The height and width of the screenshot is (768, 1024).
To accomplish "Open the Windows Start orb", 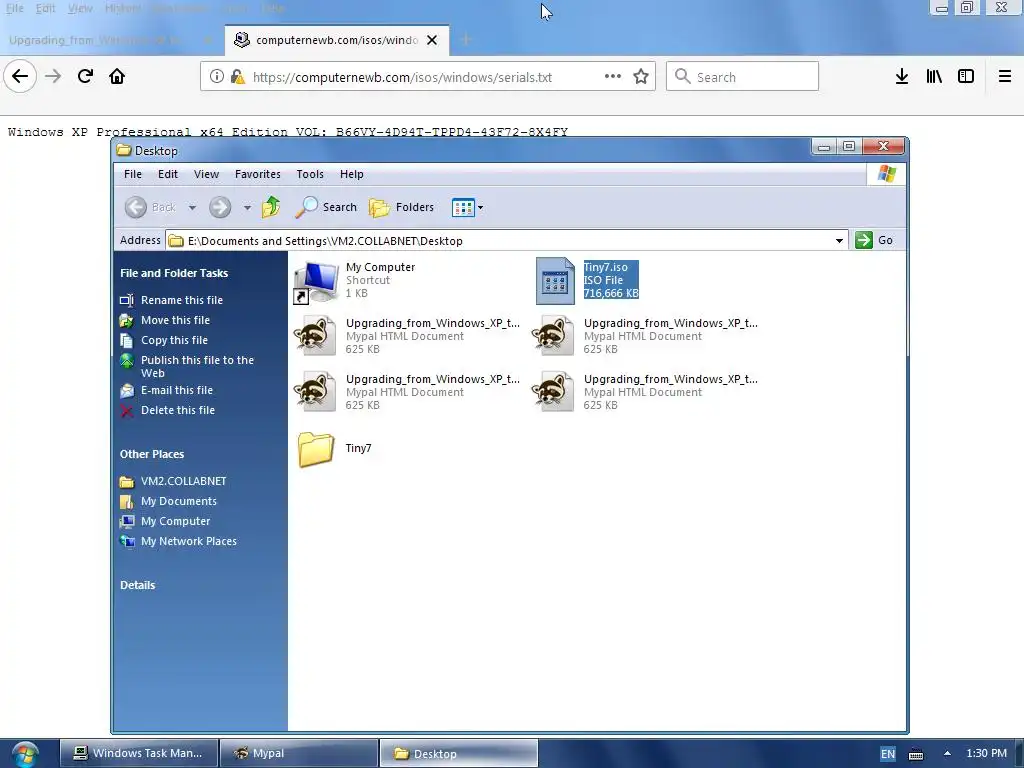I will pos(25,754).
